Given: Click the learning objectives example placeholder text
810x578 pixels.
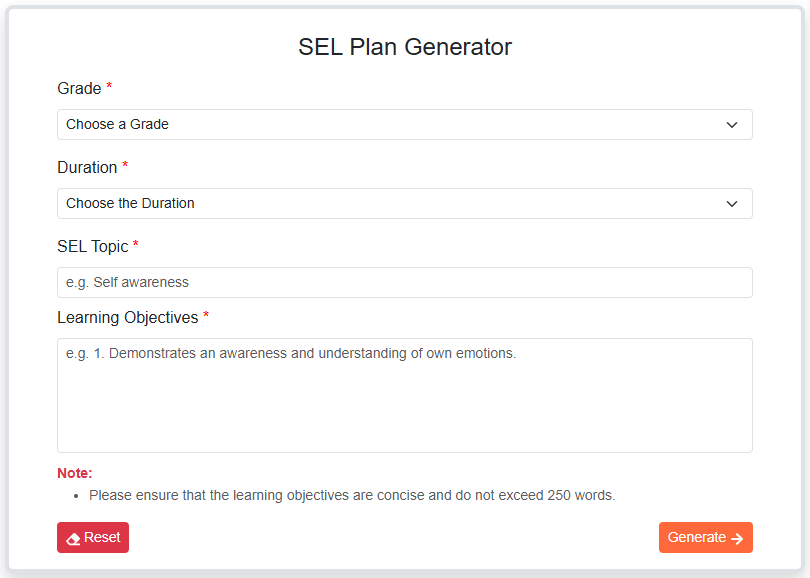Looking at the screenshot, I should (287, 353).
